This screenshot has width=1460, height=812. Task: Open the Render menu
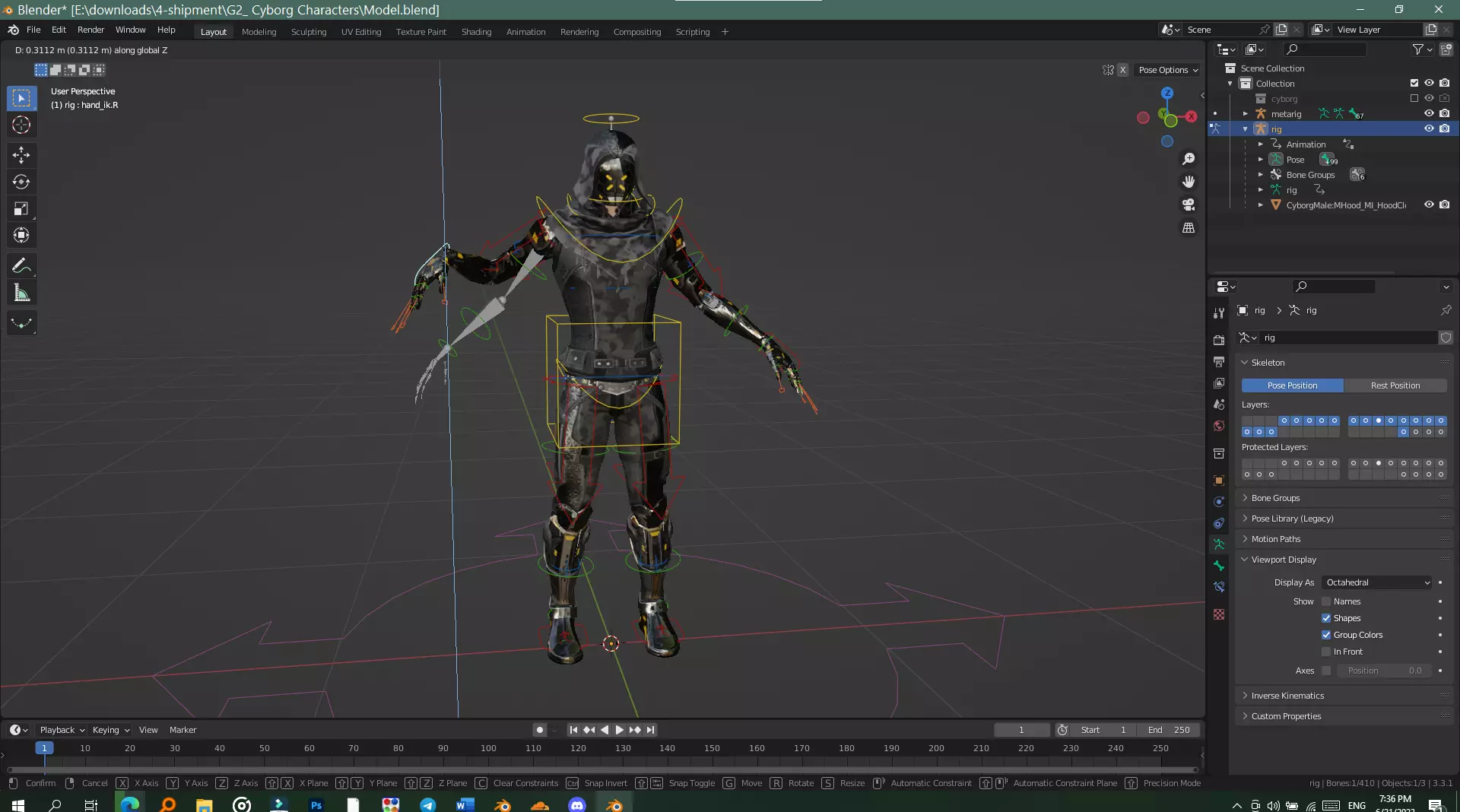(x=90, y=30)
